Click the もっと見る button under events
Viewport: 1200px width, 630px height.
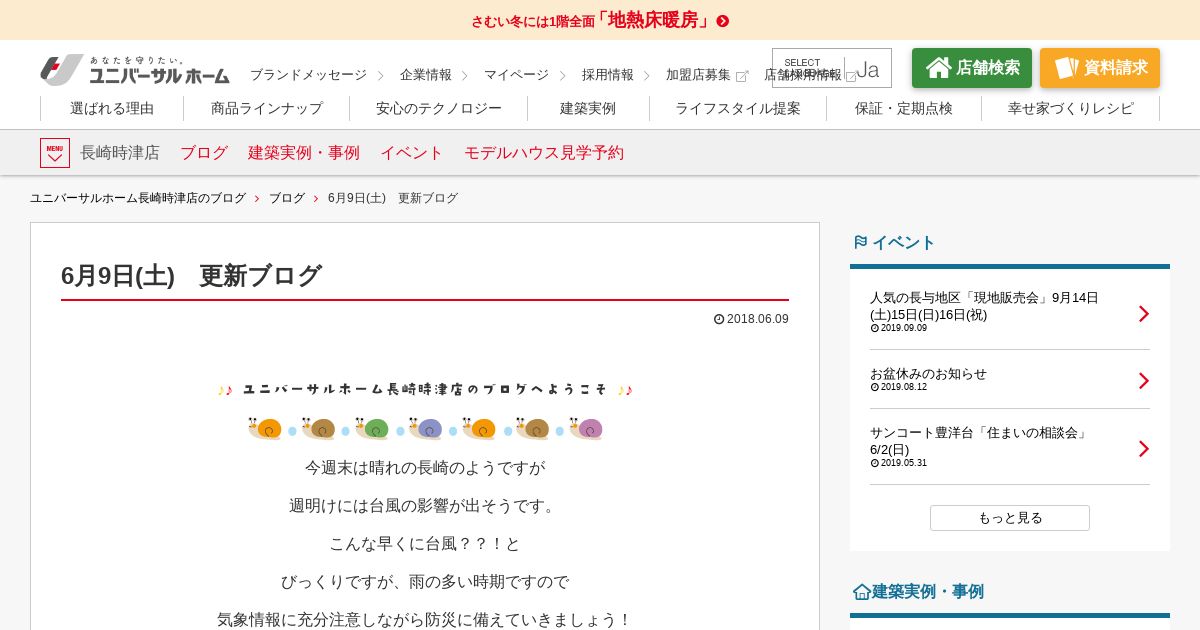point(1010,518)
